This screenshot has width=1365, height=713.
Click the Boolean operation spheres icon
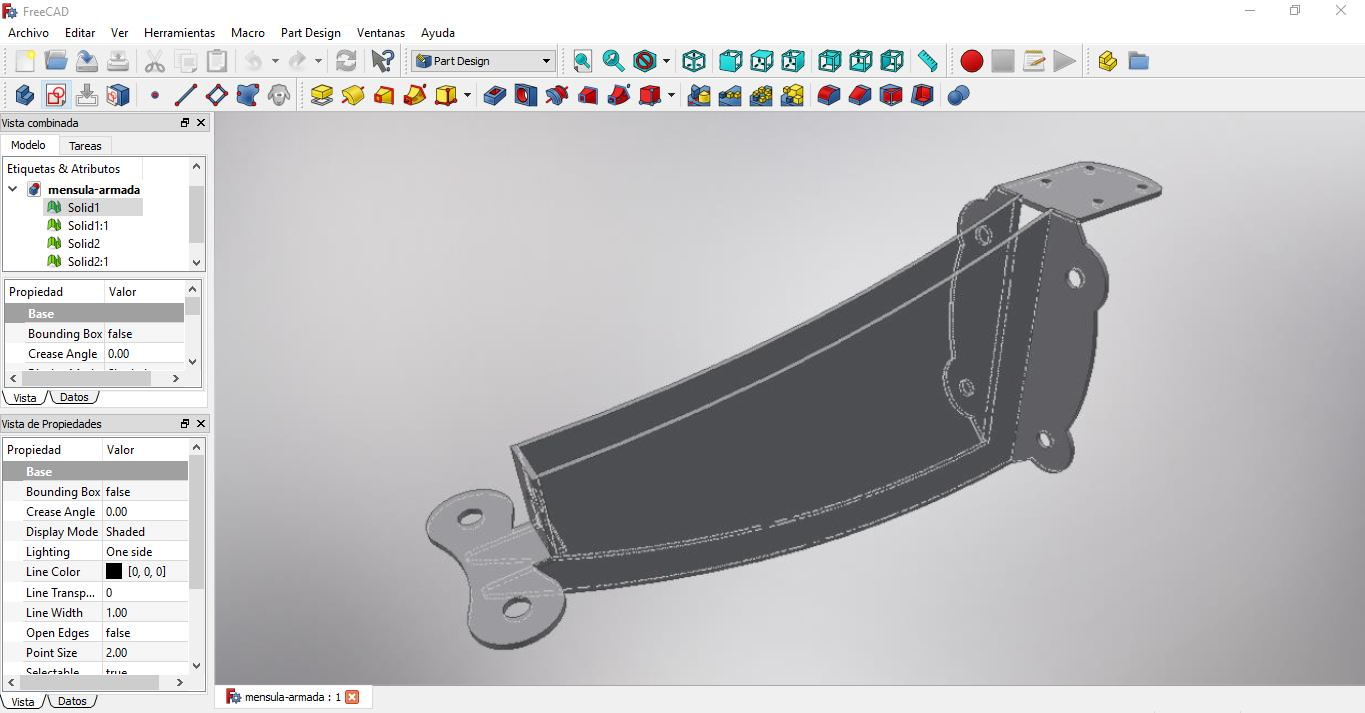[958, 95]
